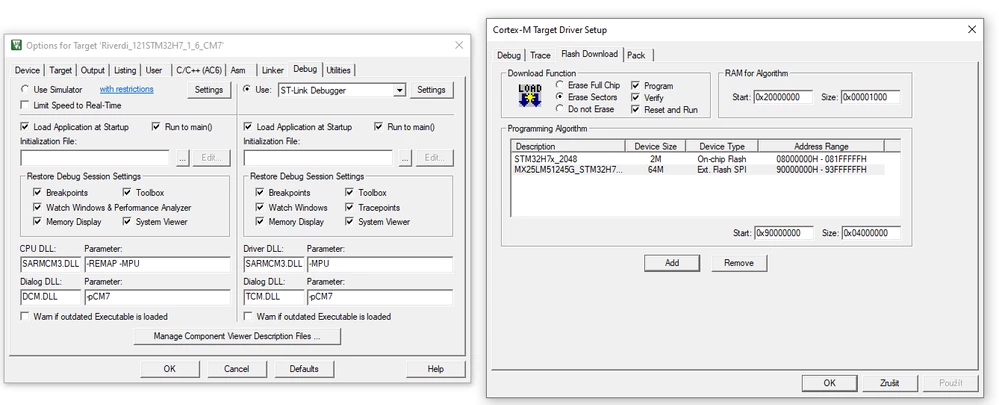This screenshot has width=999, height=405.
Task: Confirm Options dialog with OK
Action: coord(169,369)
